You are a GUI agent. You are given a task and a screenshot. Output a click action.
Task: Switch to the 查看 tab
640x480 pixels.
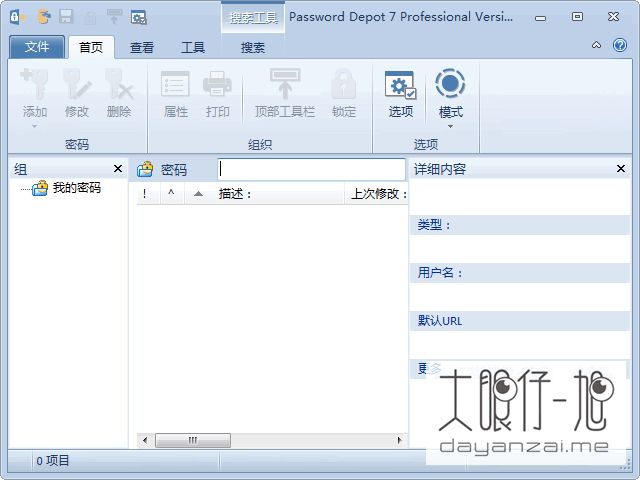[142, 48]
